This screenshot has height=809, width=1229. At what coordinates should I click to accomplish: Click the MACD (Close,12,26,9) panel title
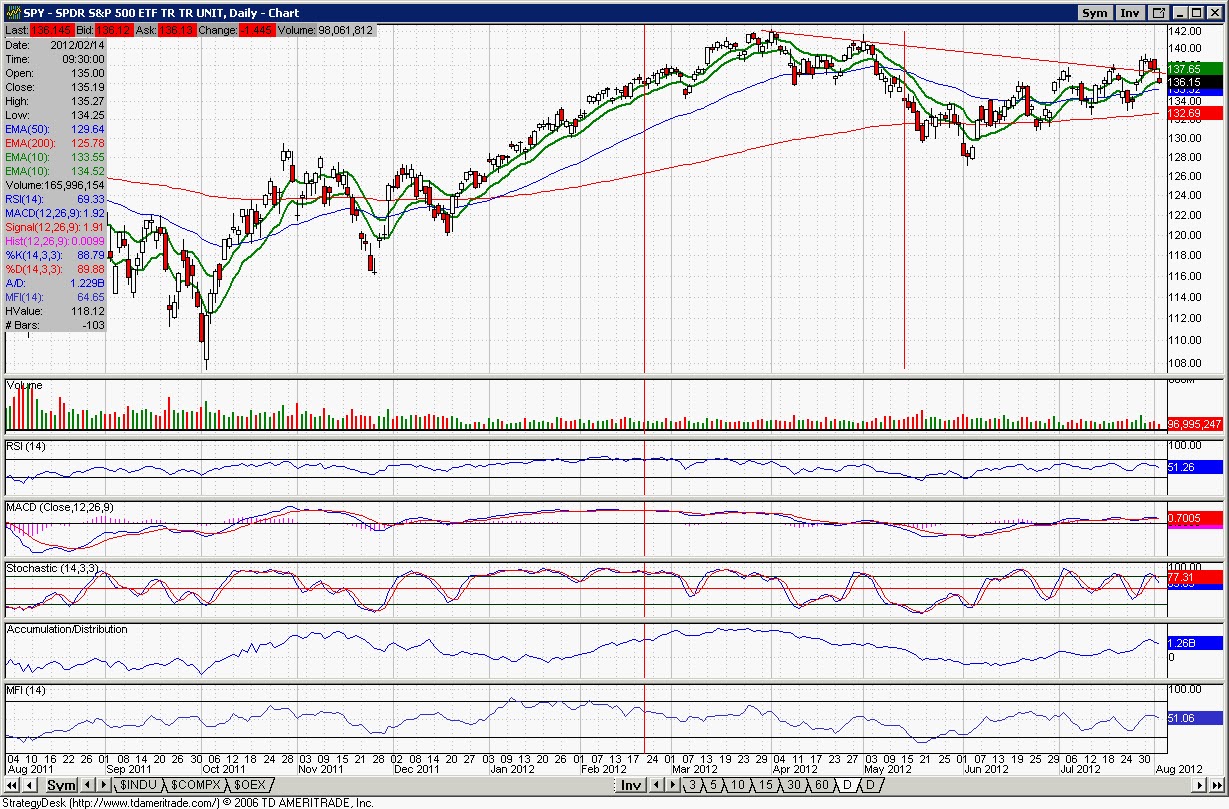tap(61, 507)
